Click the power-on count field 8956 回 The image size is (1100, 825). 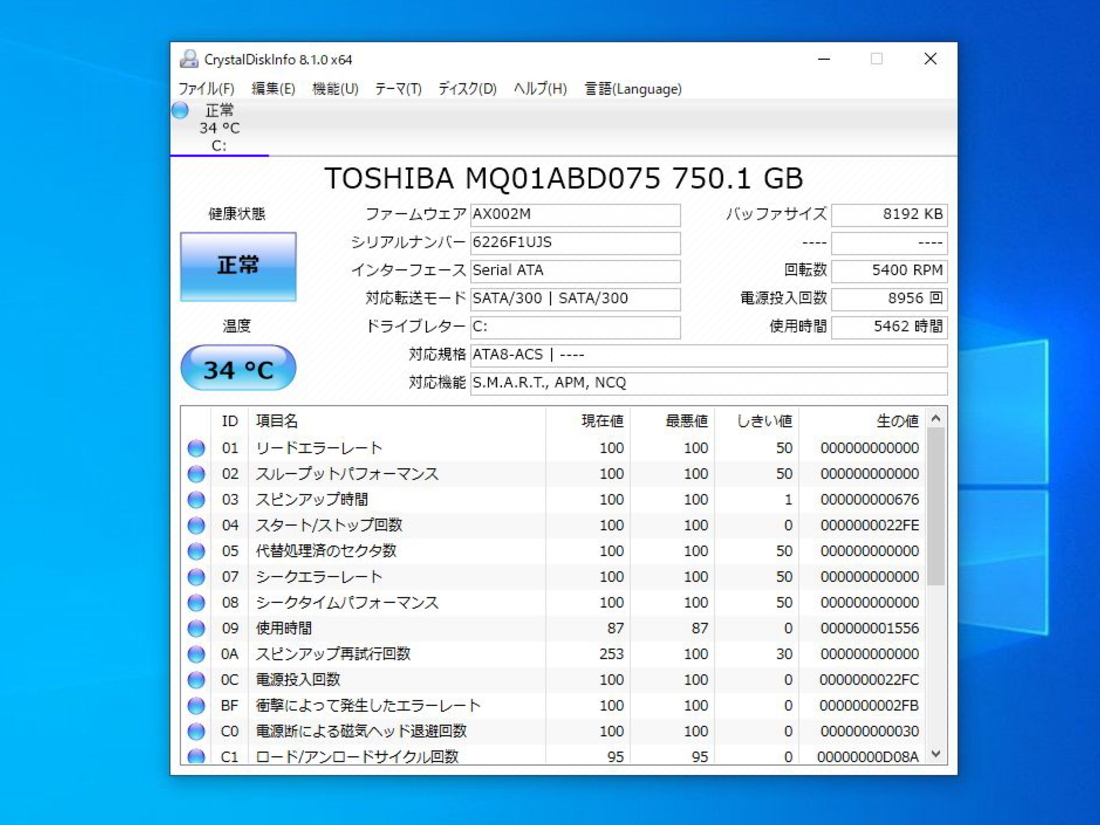click(889, 299)
